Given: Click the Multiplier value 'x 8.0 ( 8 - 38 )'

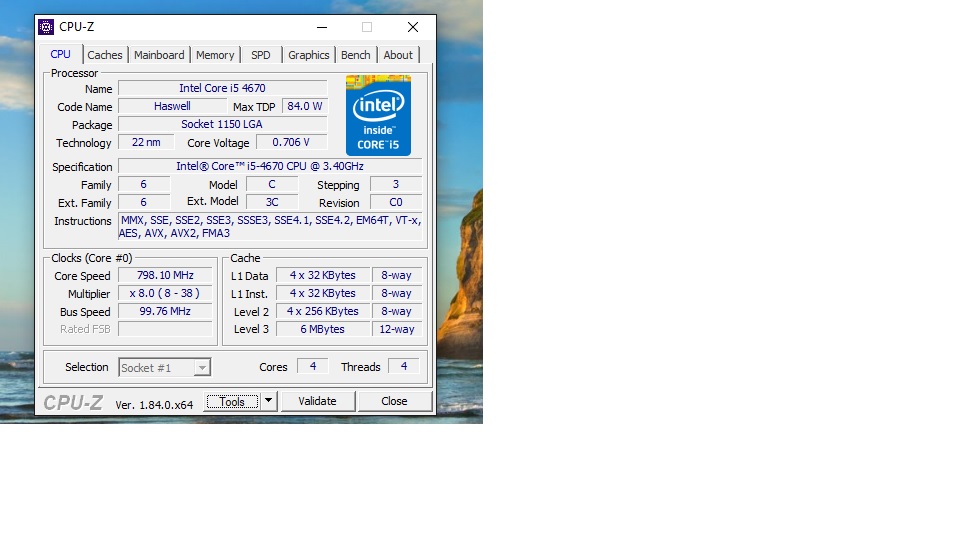Looking at the screenshot, I should click(x=165, y=293).
